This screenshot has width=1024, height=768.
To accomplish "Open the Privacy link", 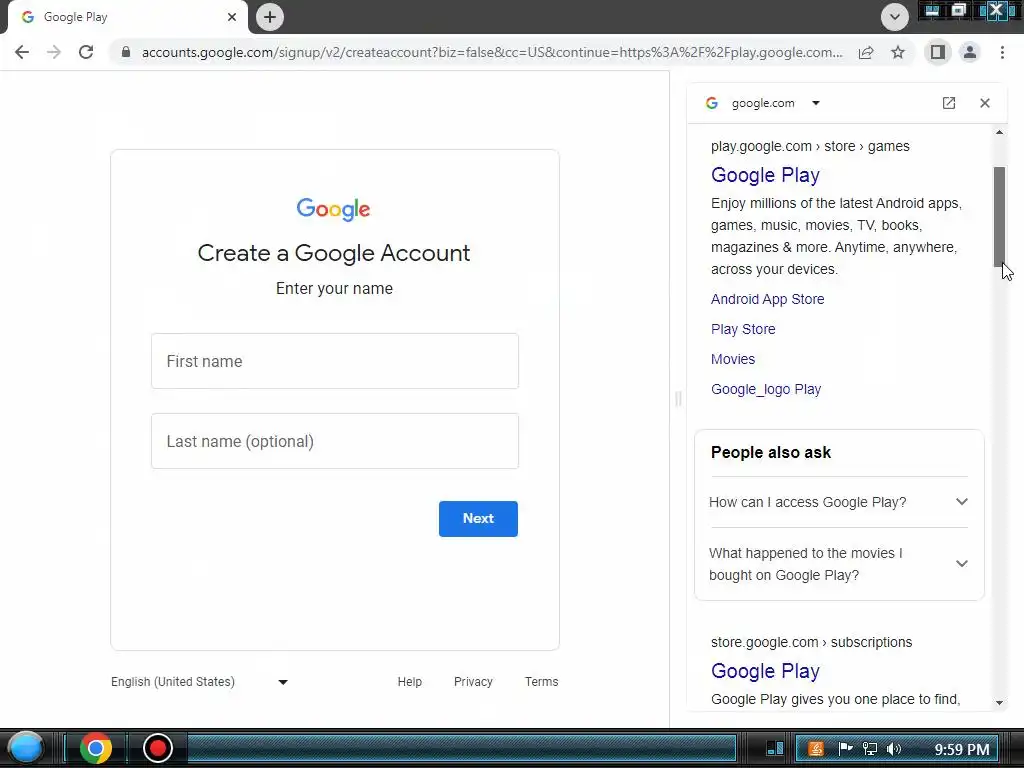I will (473, 682).
